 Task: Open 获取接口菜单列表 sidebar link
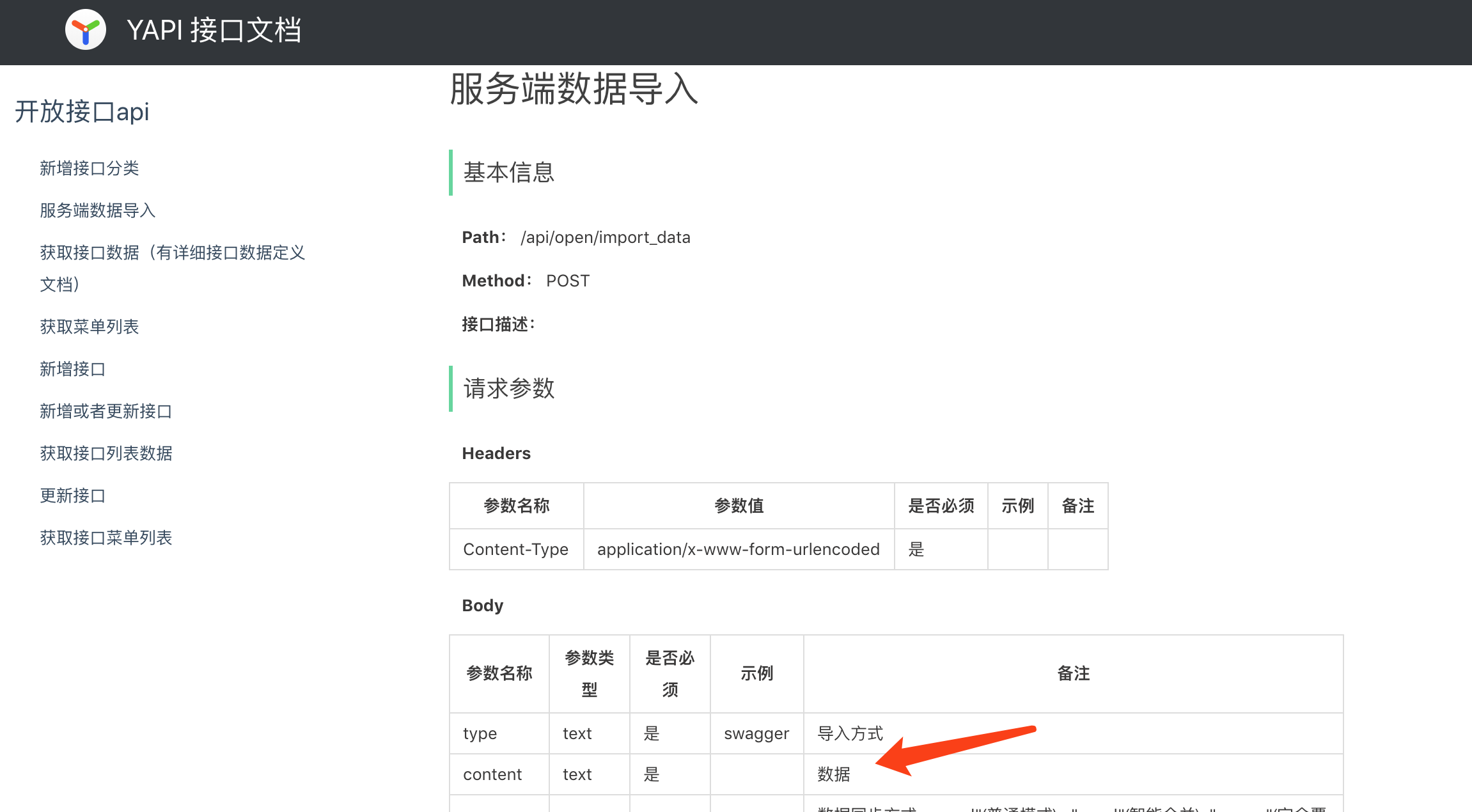pos(106,538)
